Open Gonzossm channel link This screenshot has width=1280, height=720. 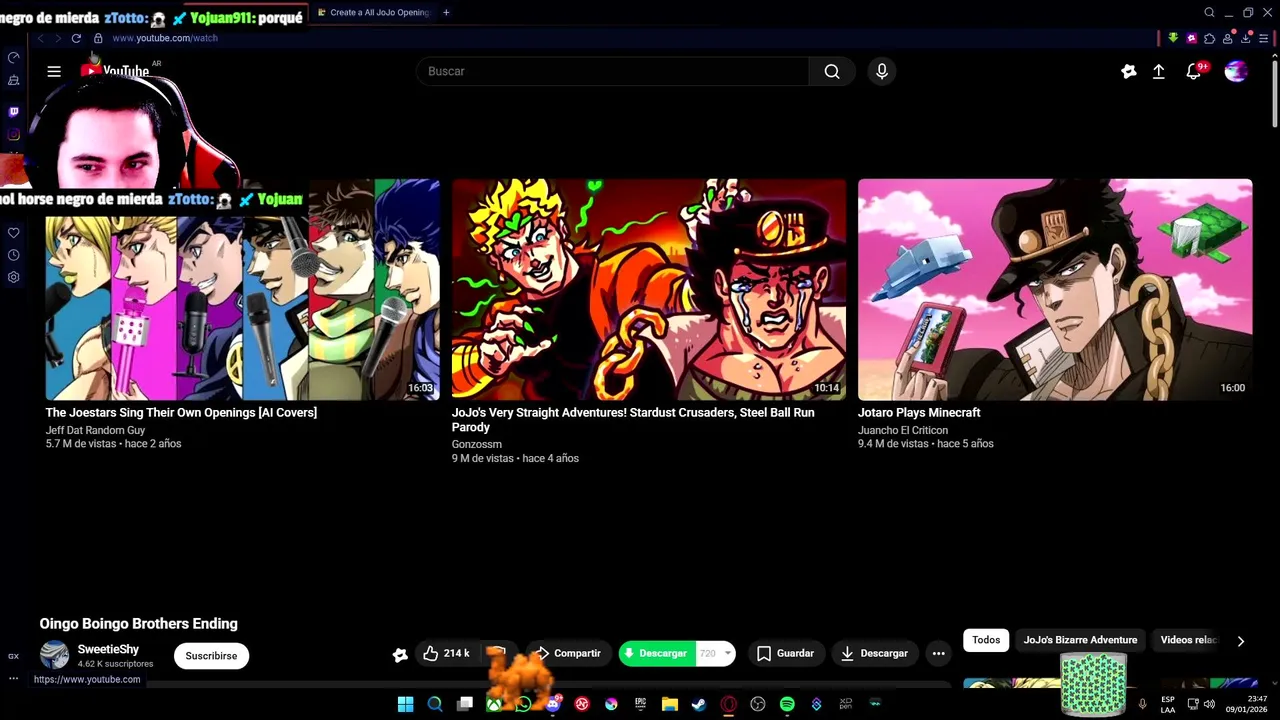[477, 444]
